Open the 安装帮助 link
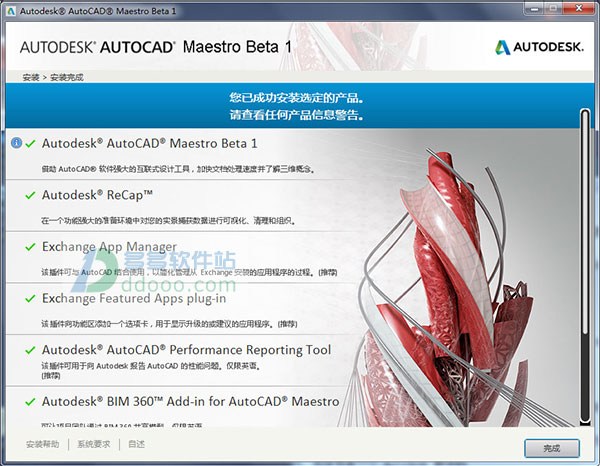This screenshot has height=466, width=600. coord(42,444)
